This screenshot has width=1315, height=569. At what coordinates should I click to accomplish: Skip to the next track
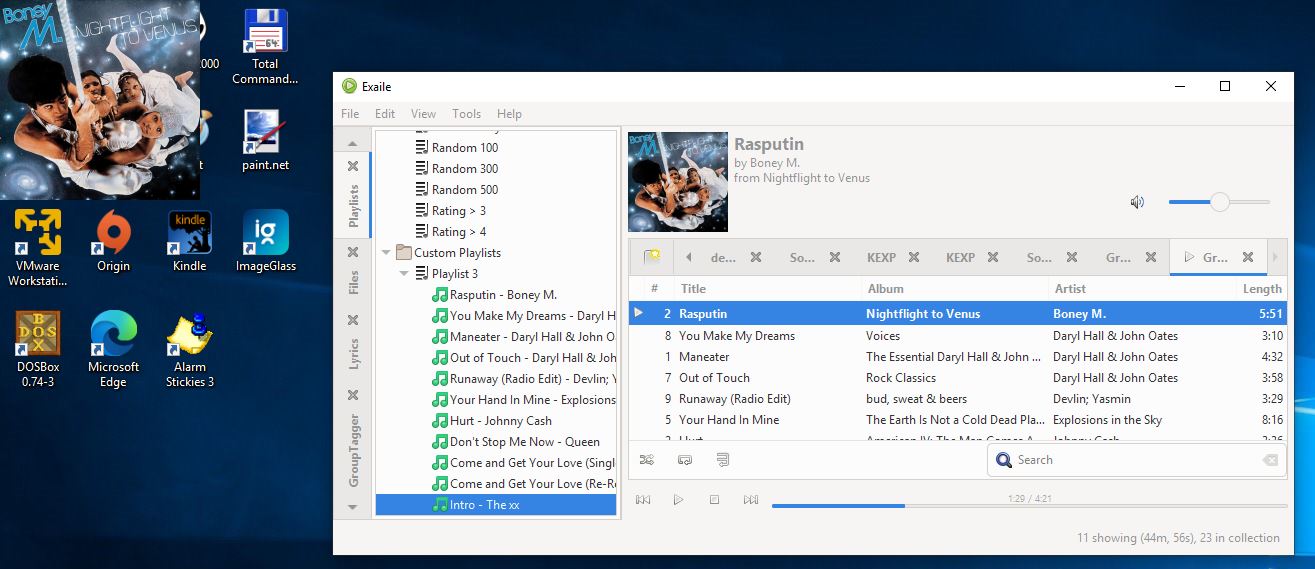750,500
